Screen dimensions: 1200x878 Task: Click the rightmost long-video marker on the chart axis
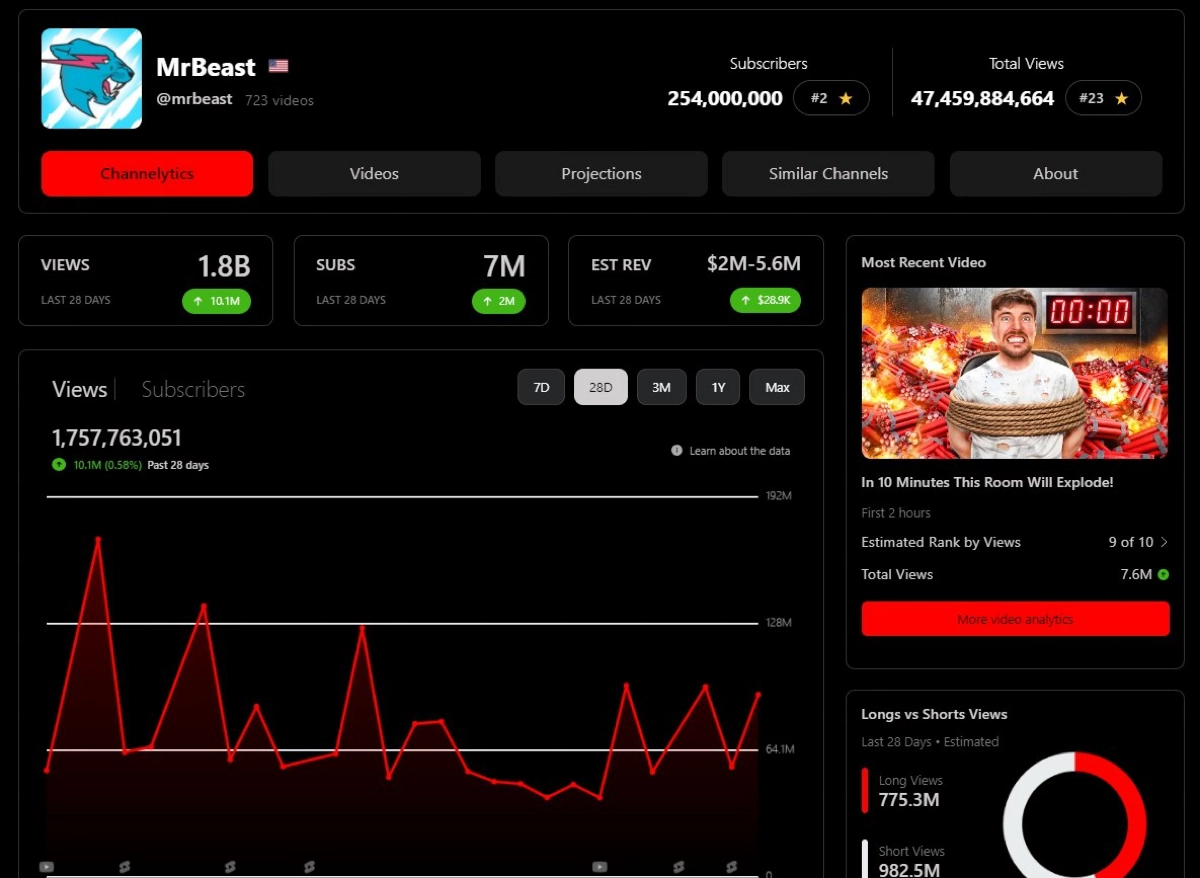click(599, 866)
